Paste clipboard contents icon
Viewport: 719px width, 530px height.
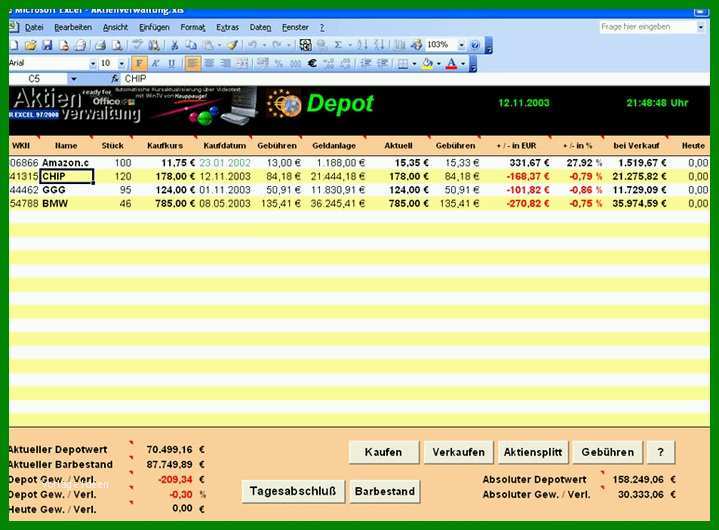(209, 45)
